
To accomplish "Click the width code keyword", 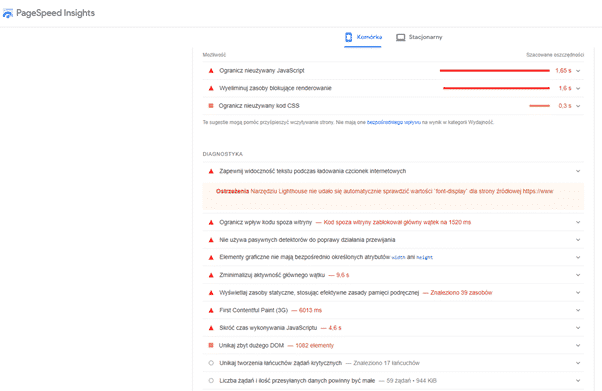I will click(398, 258).
